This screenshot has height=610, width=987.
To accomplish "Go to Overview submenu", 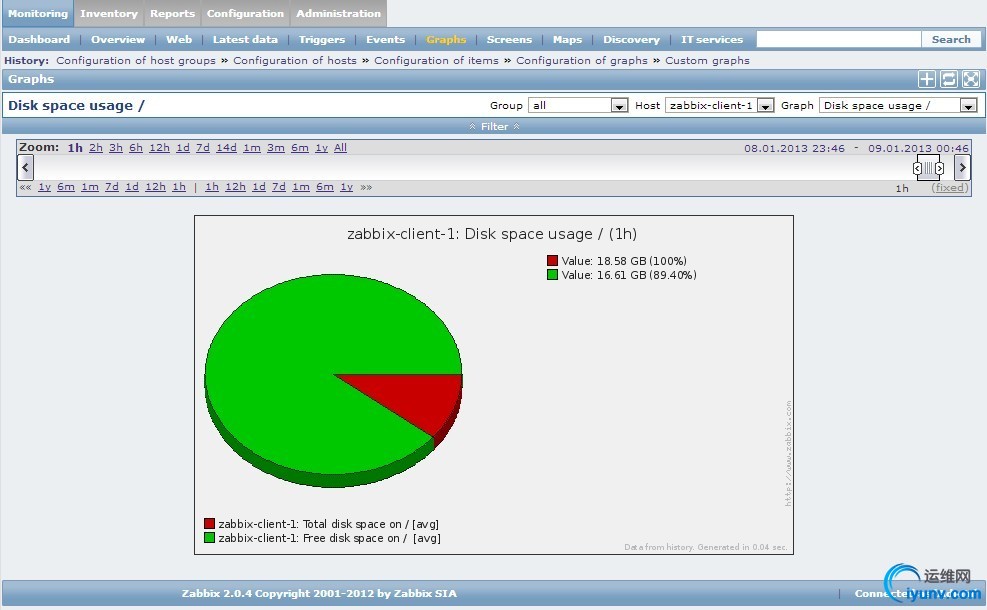I will click(x=118, y=39).
